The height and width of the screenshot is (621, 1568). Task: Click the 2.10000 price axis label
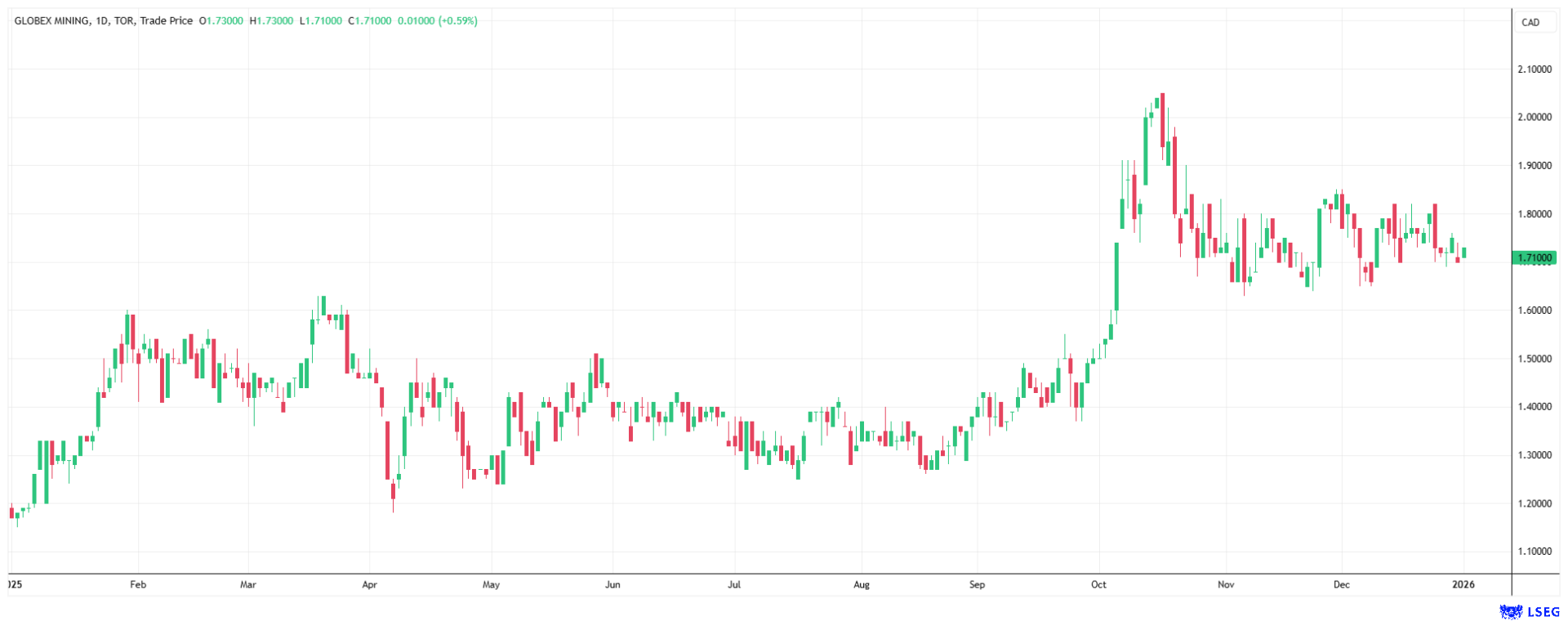(1535, 69)
